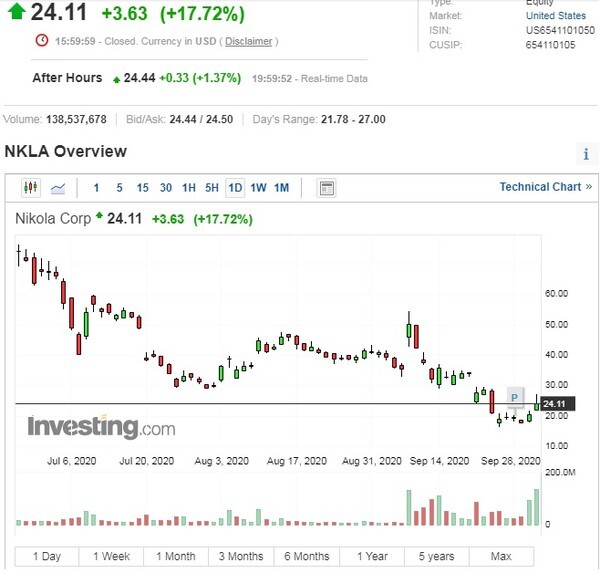600x573 pixels.
Task: Set chart range to 3 Months
Action: [241, 556]
